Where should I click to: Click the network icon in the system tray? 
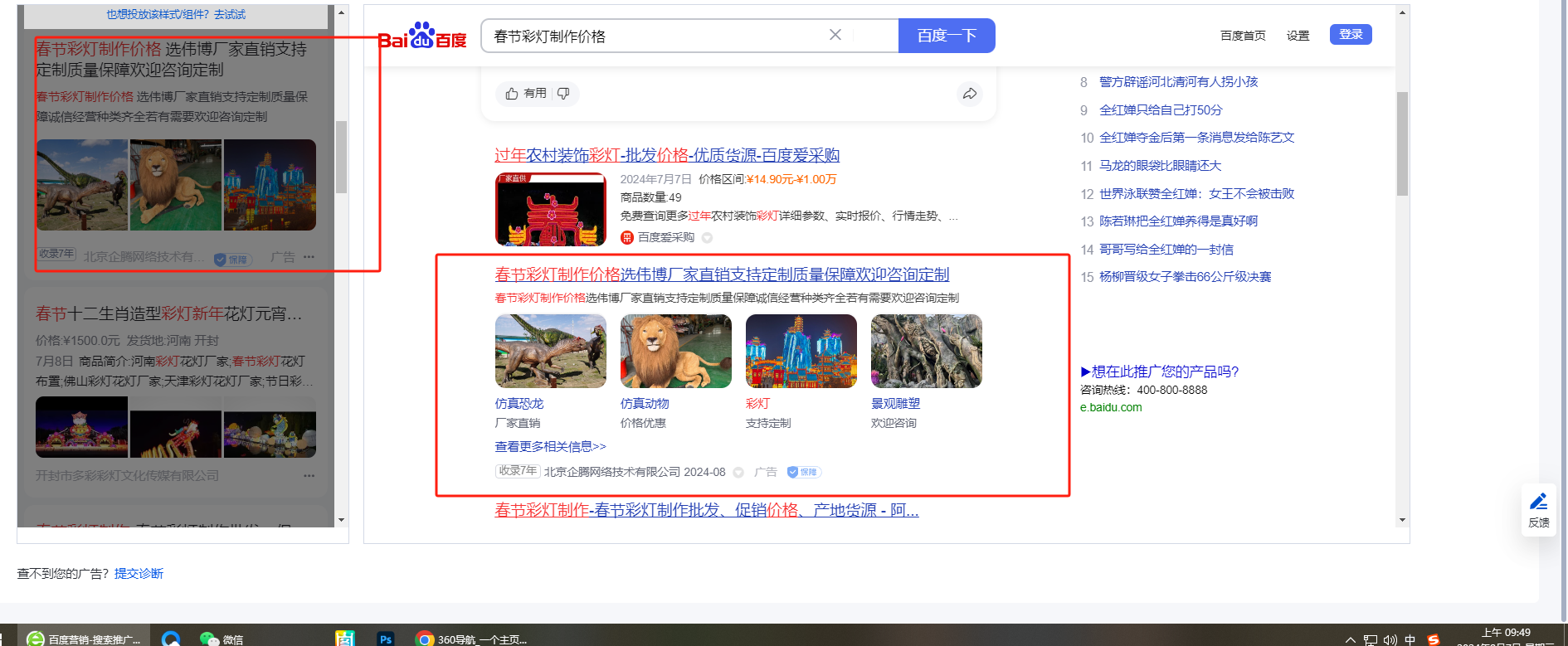point(1371,639)
